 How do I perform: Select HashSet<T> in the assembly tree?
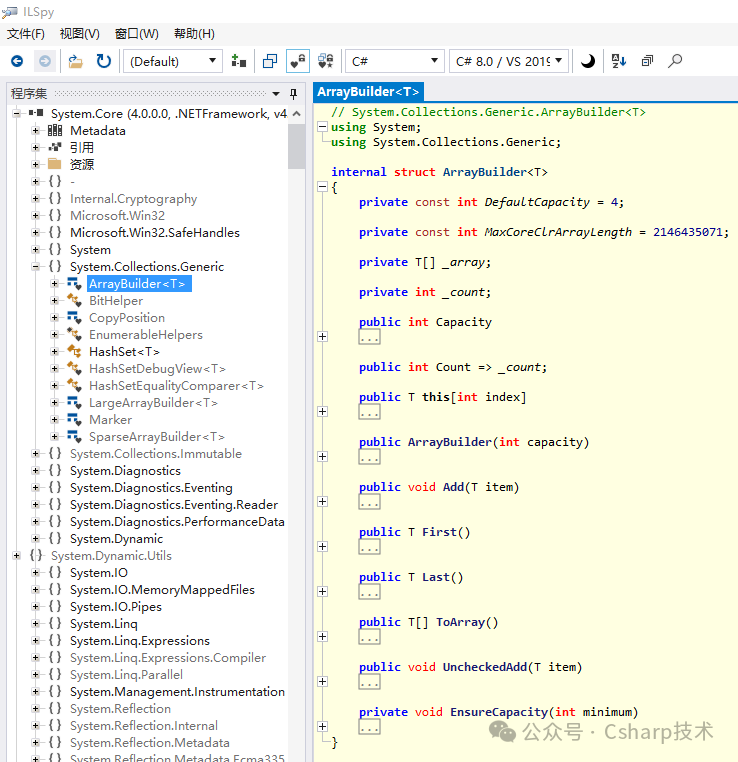pyautogui.click(x=124, y=352)
